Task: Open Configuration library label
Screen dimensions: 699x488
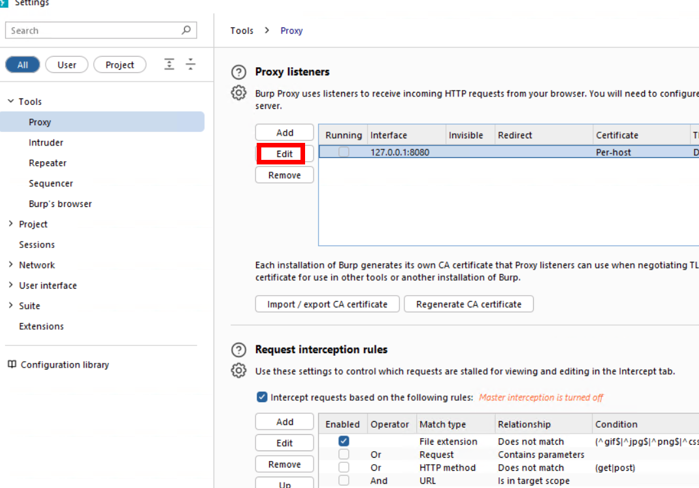Action: tap(65, 365)
